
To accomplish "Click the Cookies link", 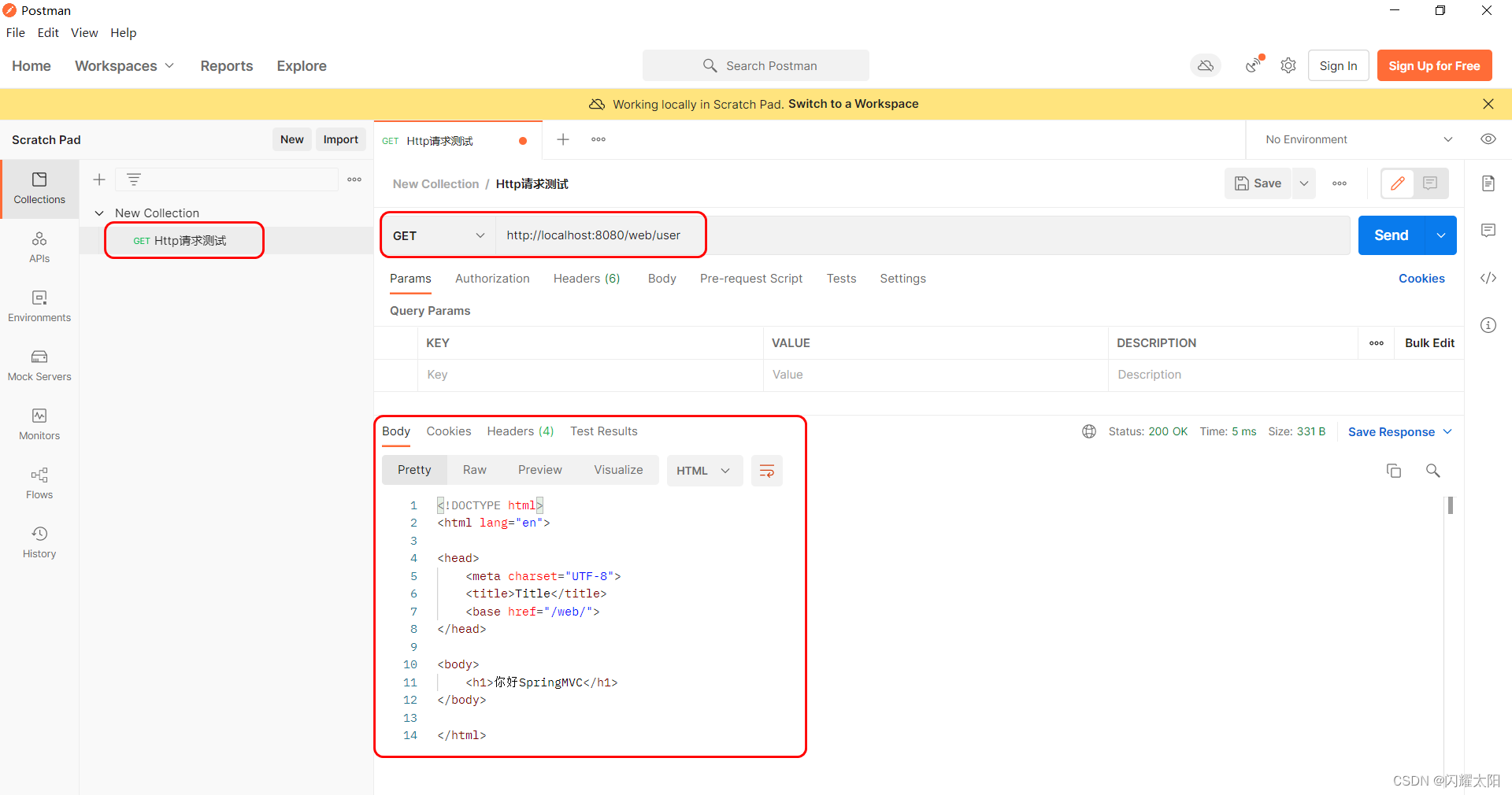I will (1421, 279).
